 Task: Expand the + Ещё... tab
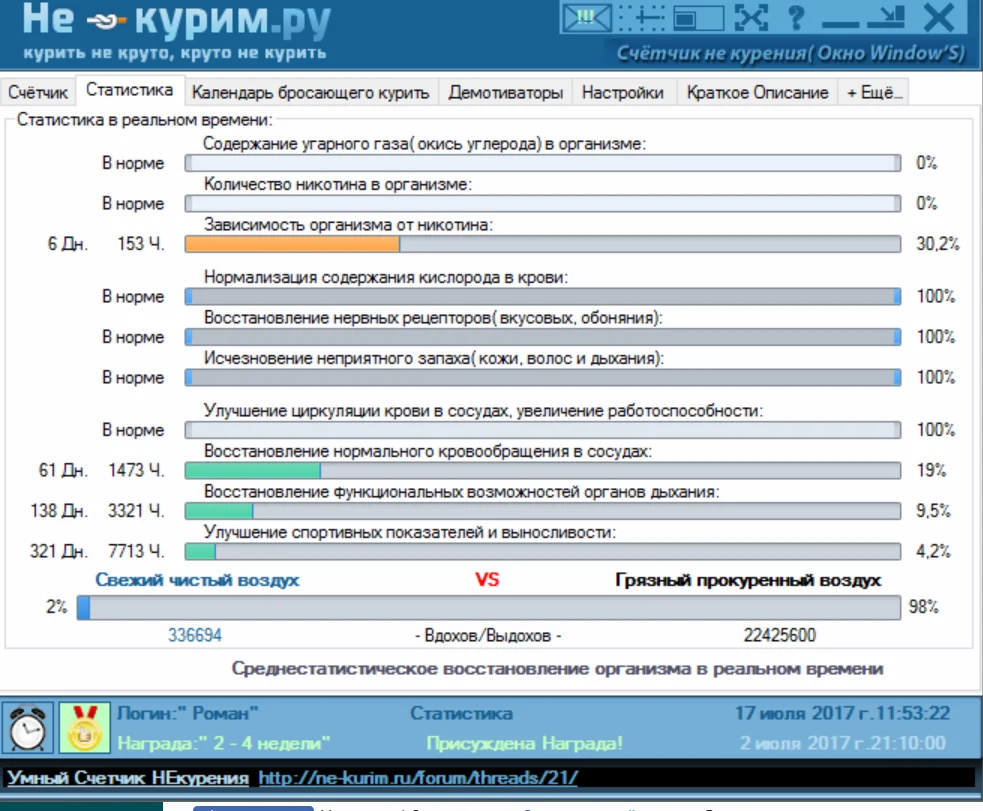pos(873,92)
